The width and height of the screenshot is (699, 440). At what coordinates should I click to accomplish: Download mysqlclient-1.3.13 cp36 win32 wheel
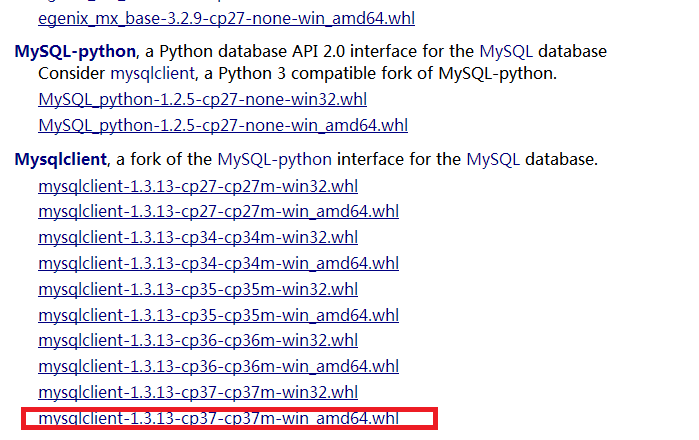point(198,341)
